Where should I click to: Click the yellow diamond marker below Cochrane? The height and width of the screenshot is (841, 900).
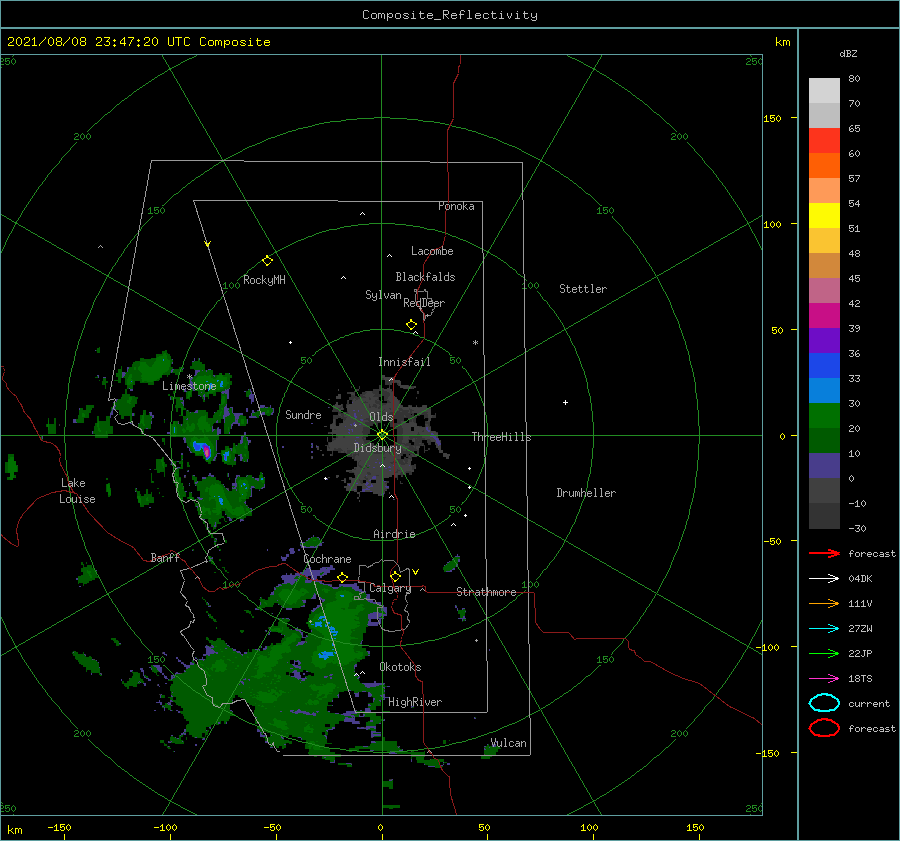(343, 577)
